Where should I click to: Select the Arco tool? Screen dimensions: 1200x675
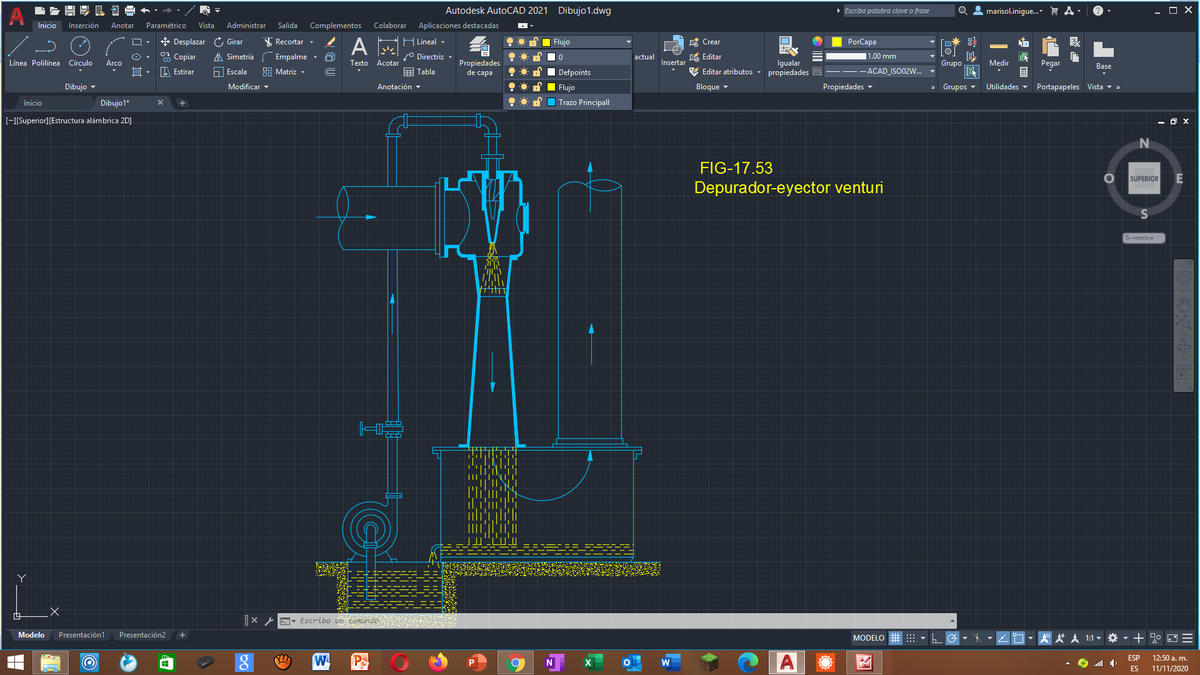coord(114,51)
